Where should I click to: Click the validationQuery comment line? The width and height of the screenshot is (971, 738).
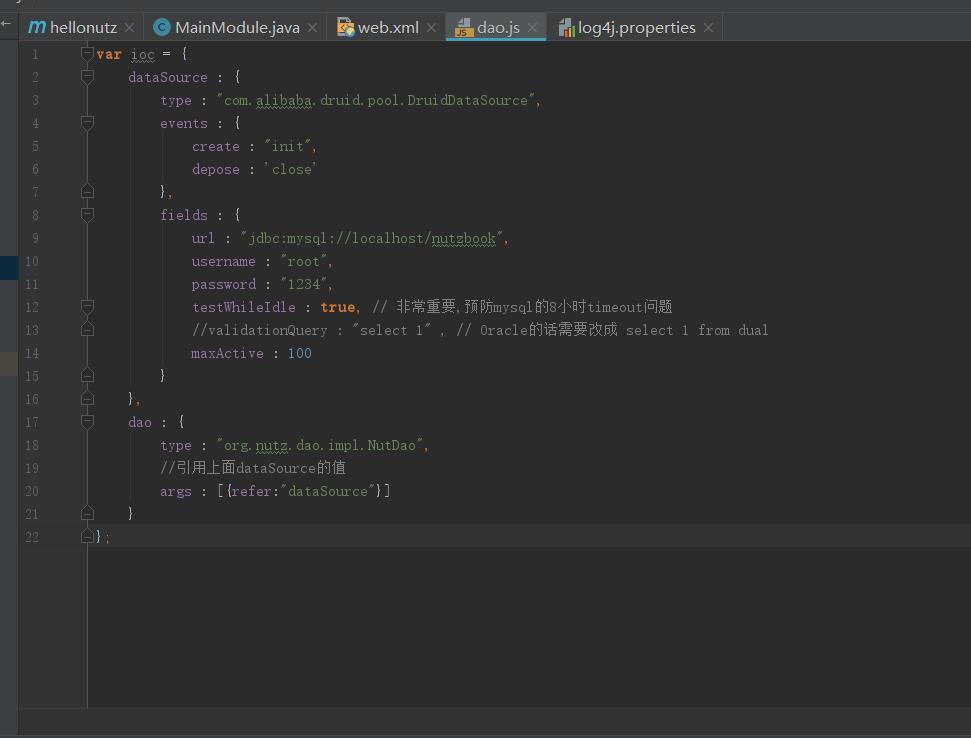click(480, 330)
